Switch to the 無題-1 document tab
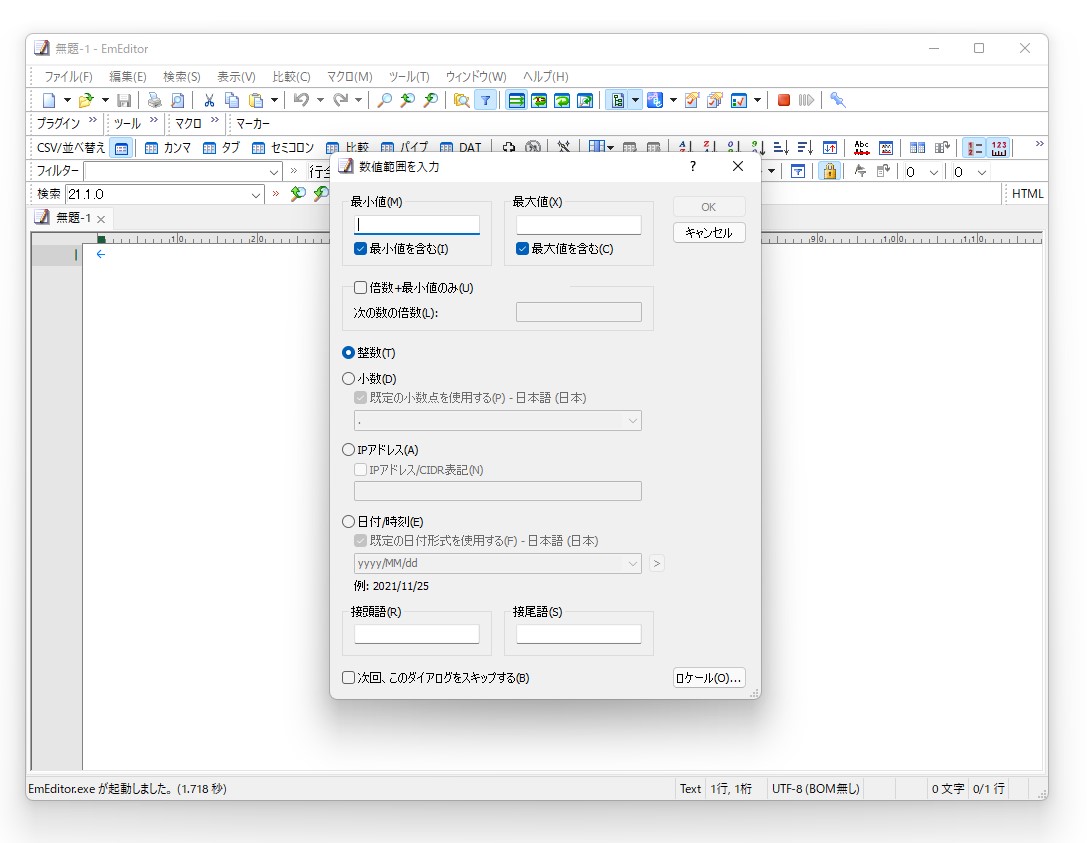 coord(73,217)
